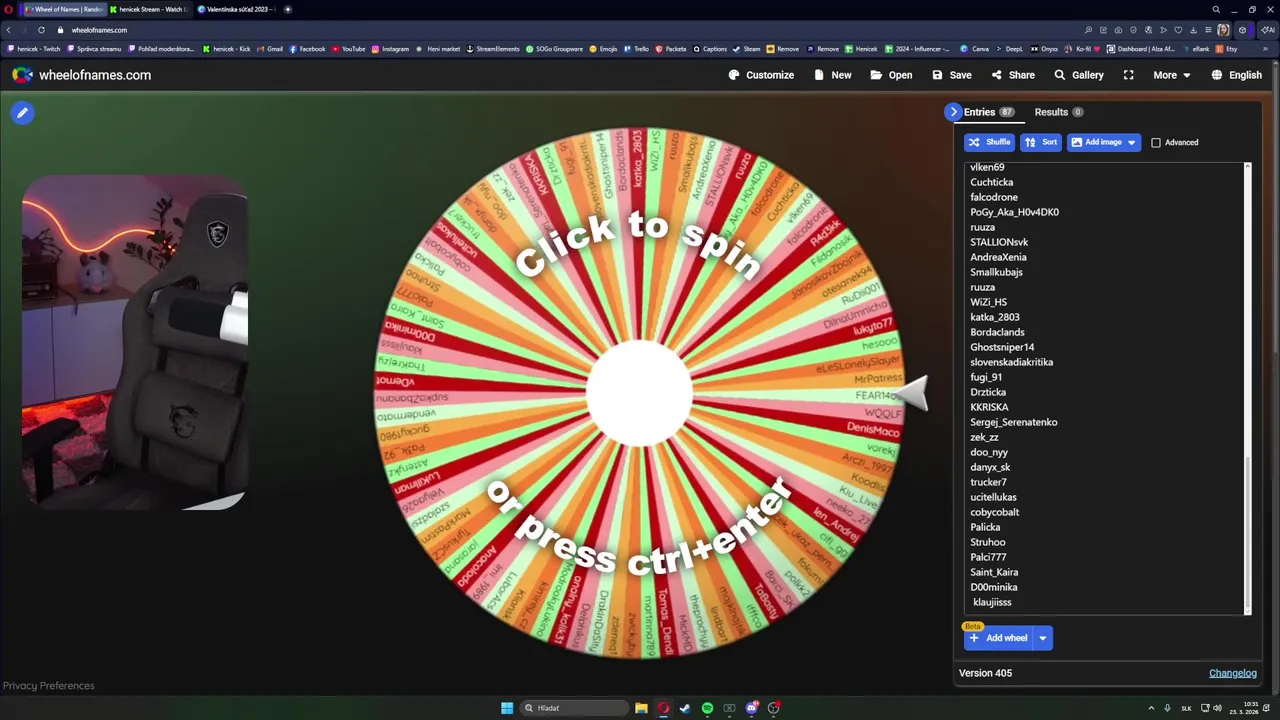1280x720 pixels.
Task: Click the wheelofnames.com logo
Action: (82, 75)
